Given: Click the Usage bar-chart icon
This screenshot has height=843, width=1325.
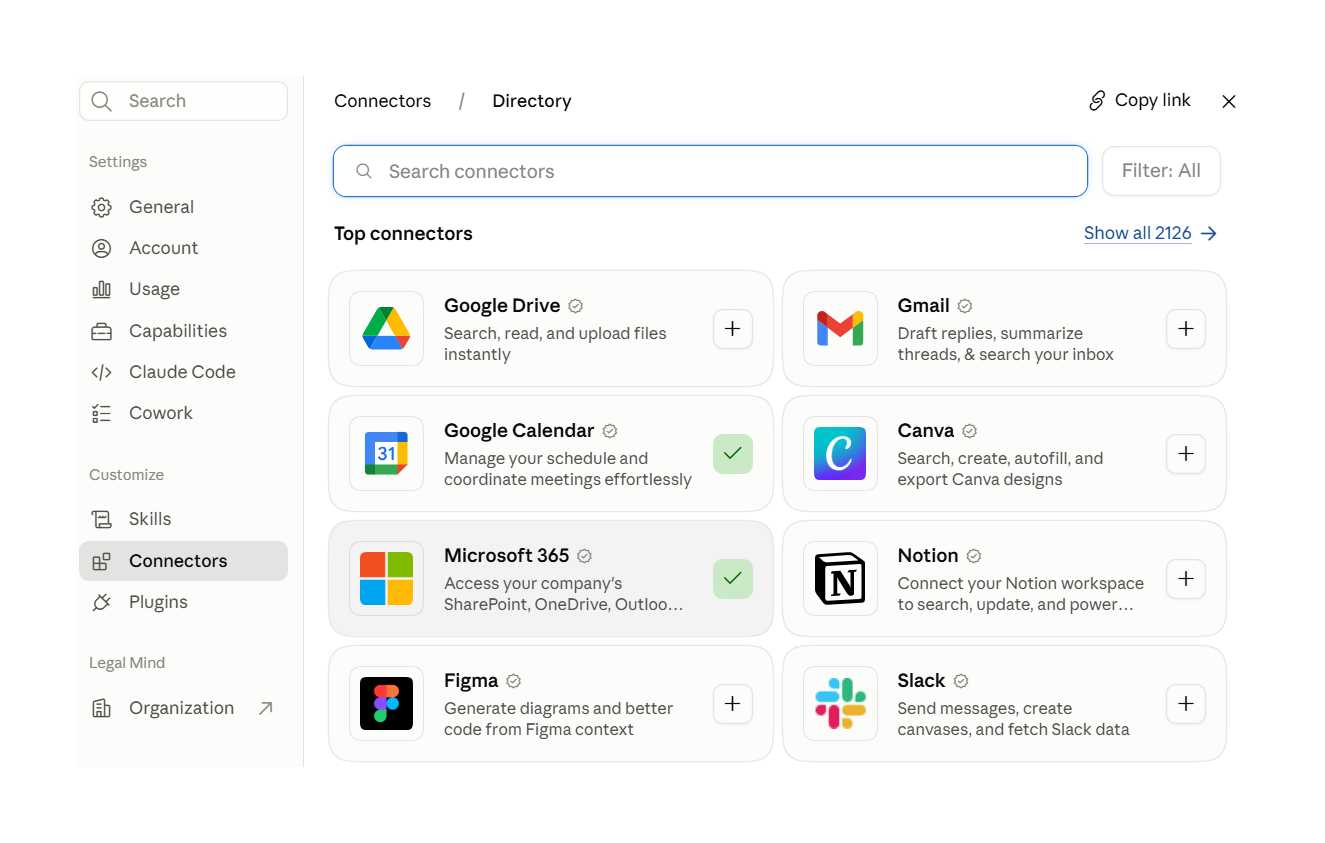Looking at the screenshot, I should [x=101, y=289].
